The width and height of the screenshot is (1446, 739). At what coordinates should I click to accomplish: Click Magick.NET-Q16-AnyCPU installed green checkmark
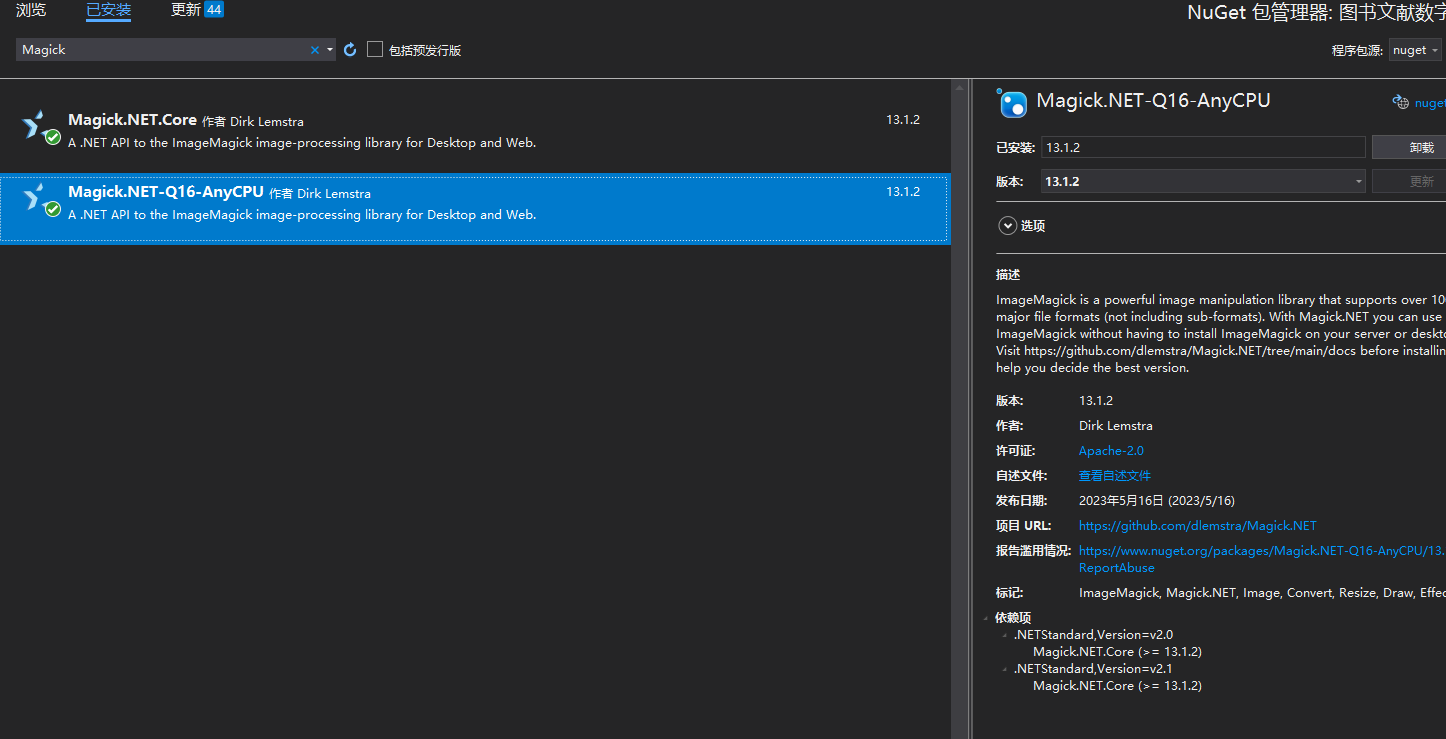(53, 209)
